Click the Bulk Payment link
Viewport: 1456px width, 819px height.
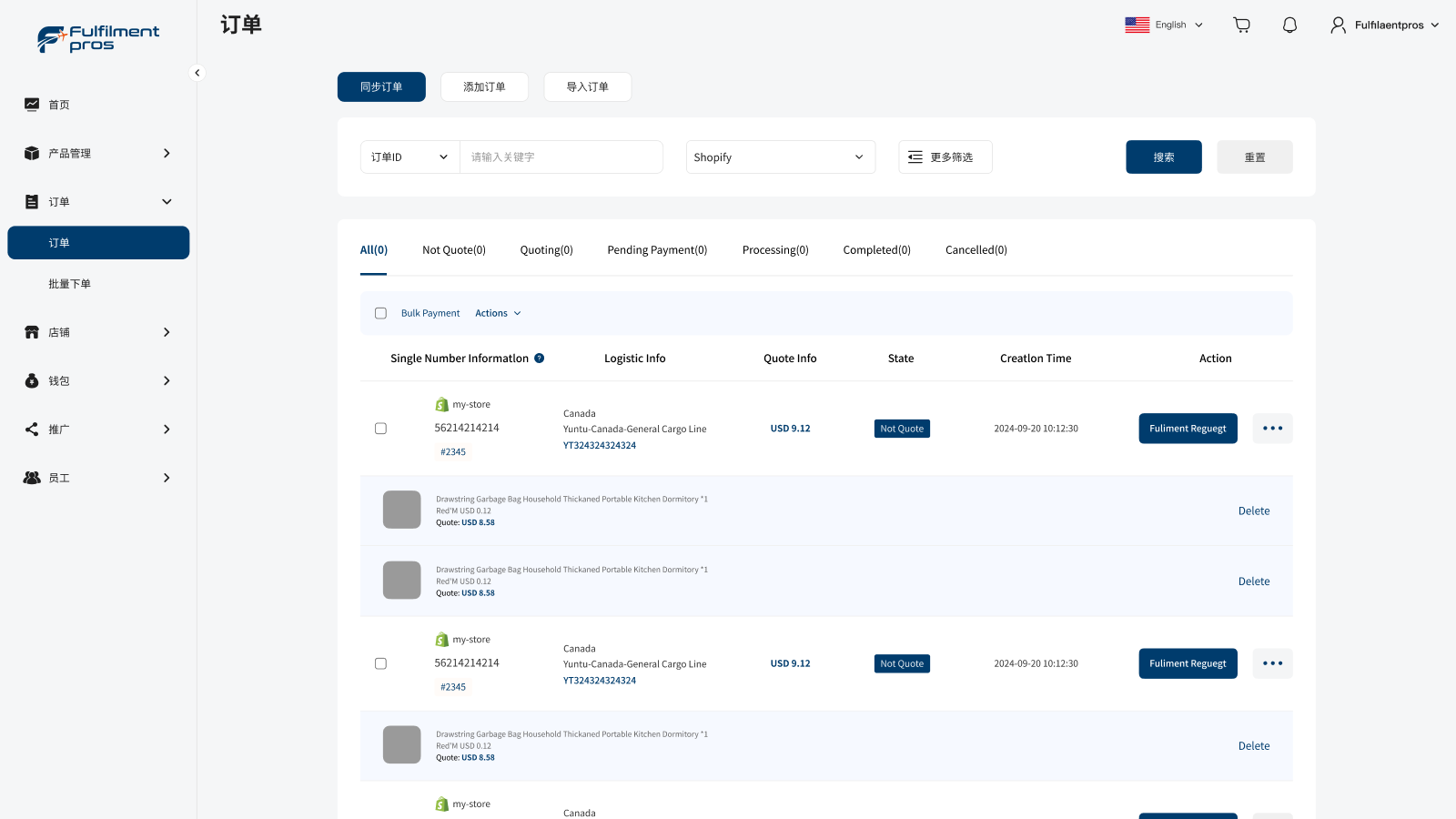[x=430, y=312]
